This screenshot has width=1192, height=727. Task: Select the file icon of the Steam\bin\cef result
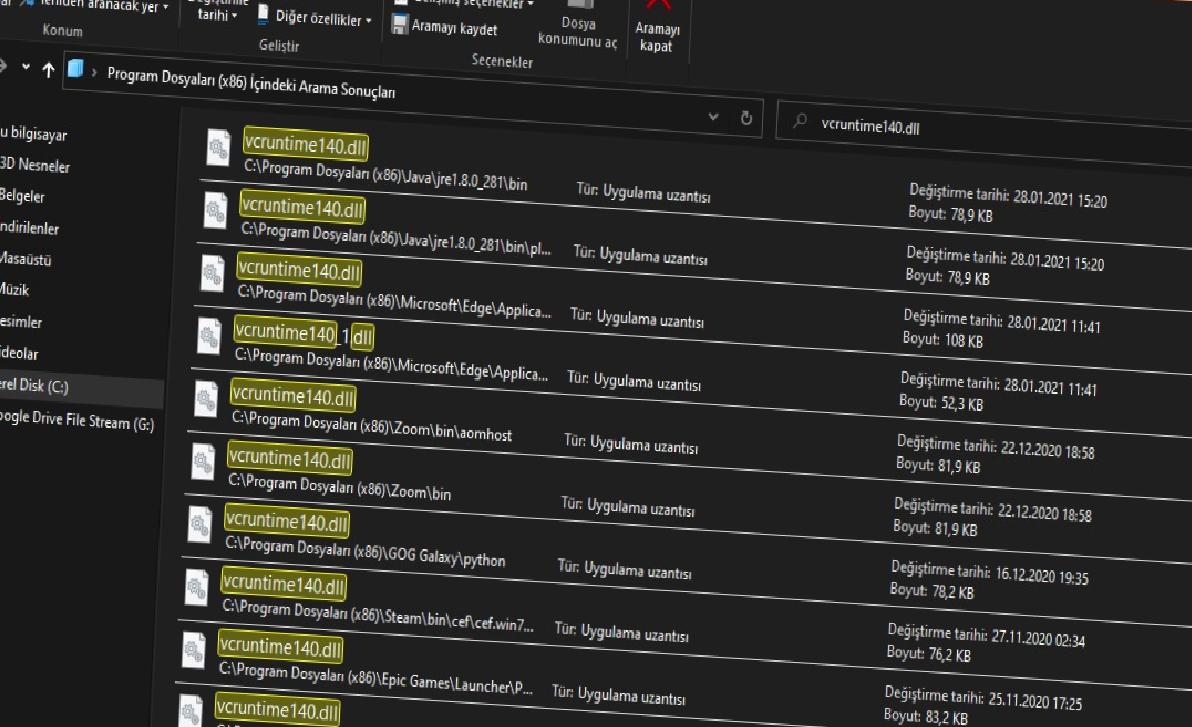(x=196, y=587)
